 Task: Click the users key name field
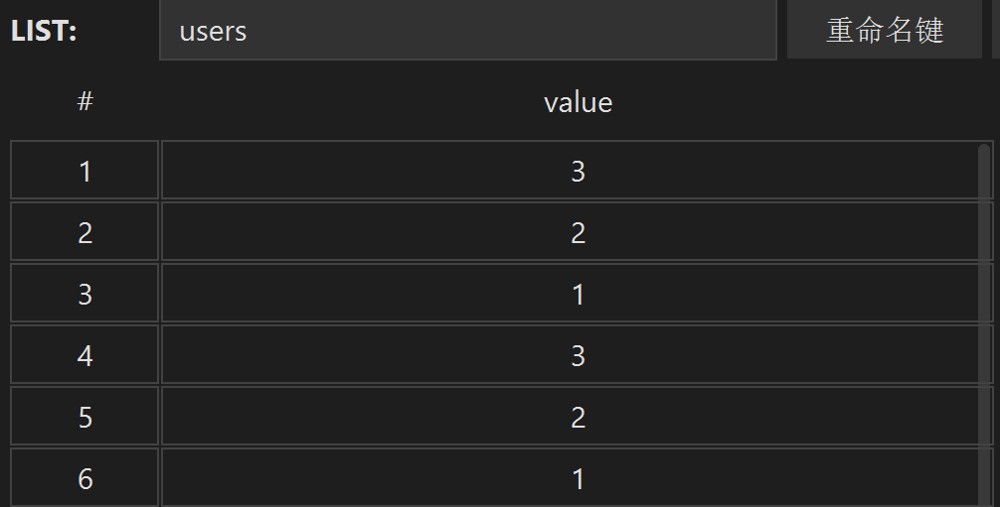tap(467, 30)
